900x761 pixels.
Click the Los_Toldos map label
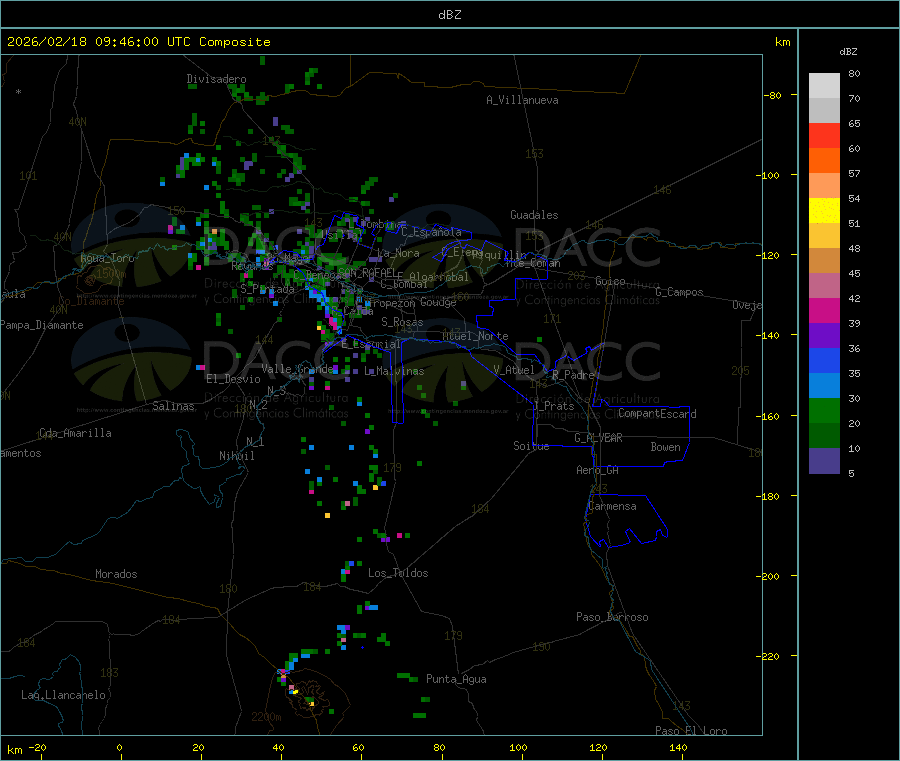[x=398, y=573]
